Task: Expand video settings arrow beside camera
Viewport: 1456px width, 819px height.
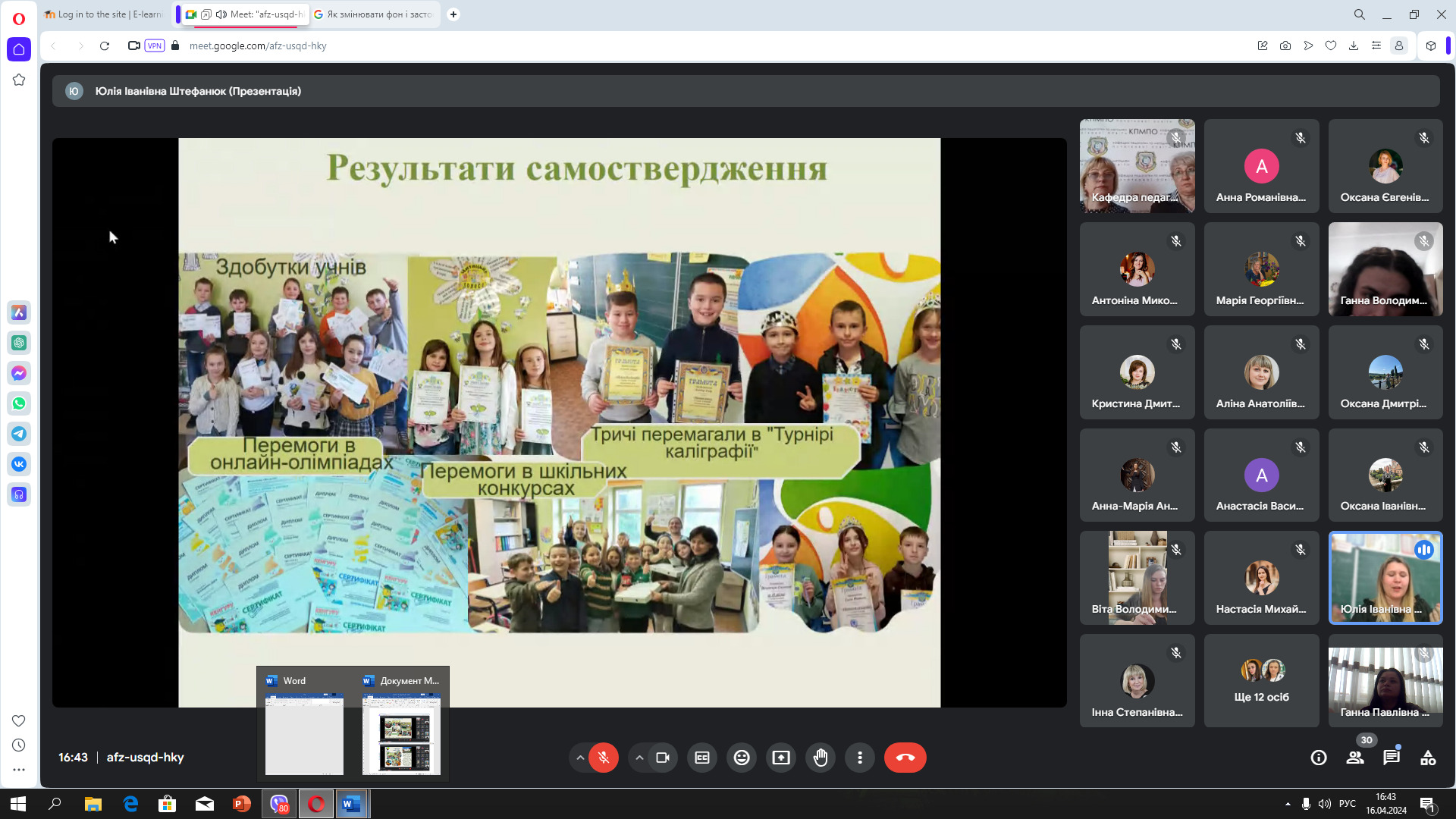Action: [x=639, y=758]
